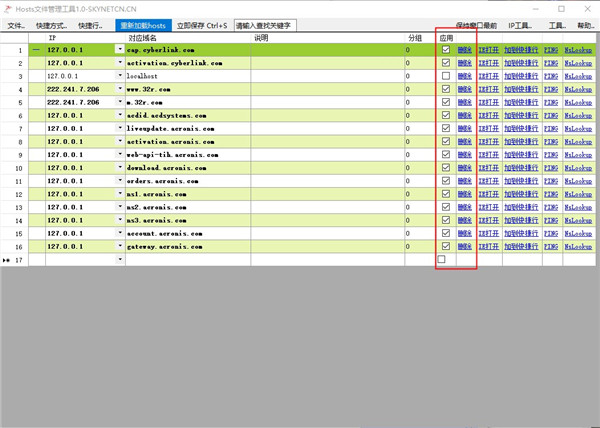This screenshot has height=428, width=600.
Task: Toggle 应用 checkbox for gateway.acronis.com
Action: (x=446, y=246)
